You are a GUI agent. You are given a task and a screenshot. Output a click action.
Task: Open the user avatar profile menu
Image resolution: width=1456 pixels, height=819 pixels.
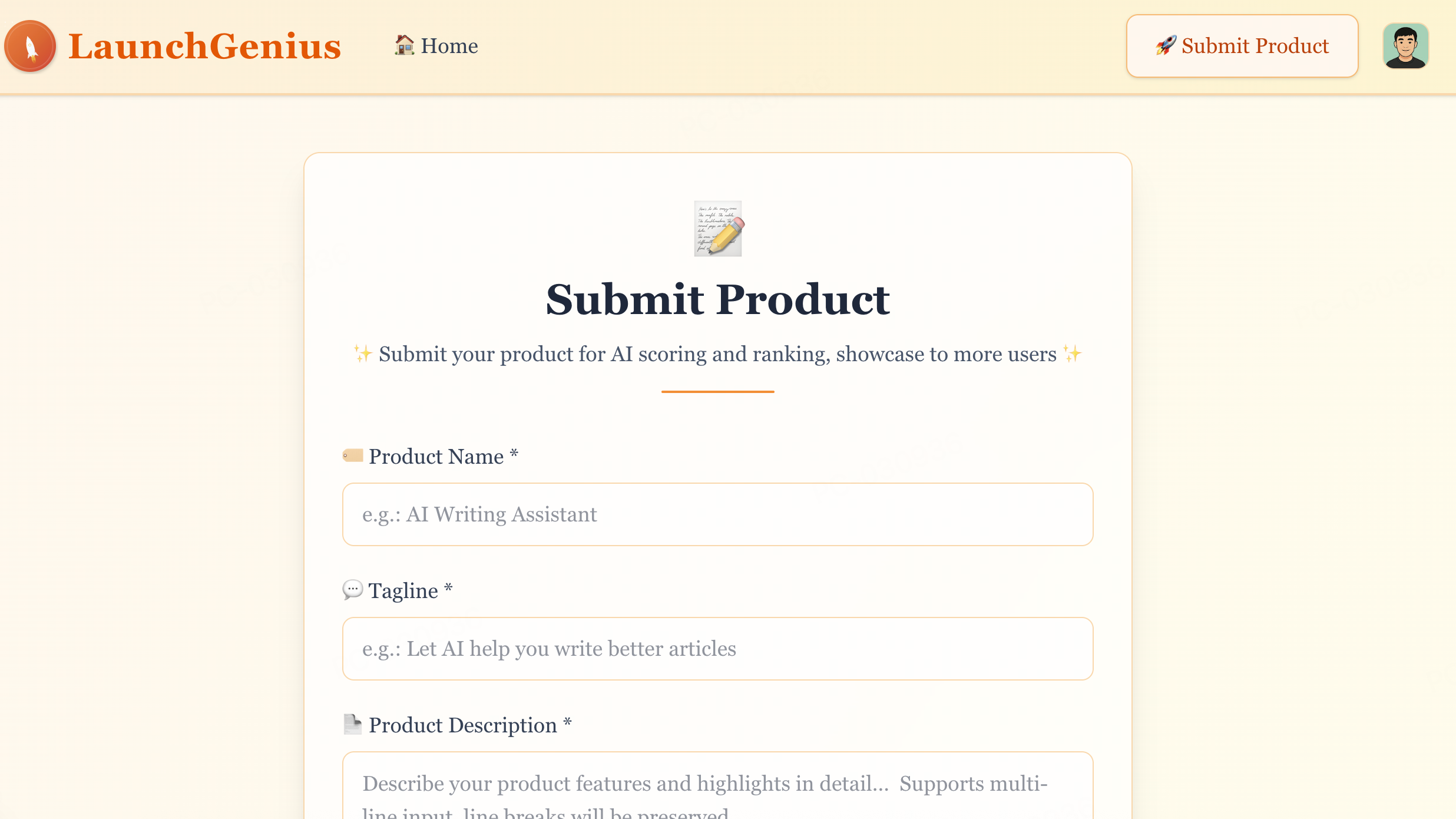(x=1405, y=46)
